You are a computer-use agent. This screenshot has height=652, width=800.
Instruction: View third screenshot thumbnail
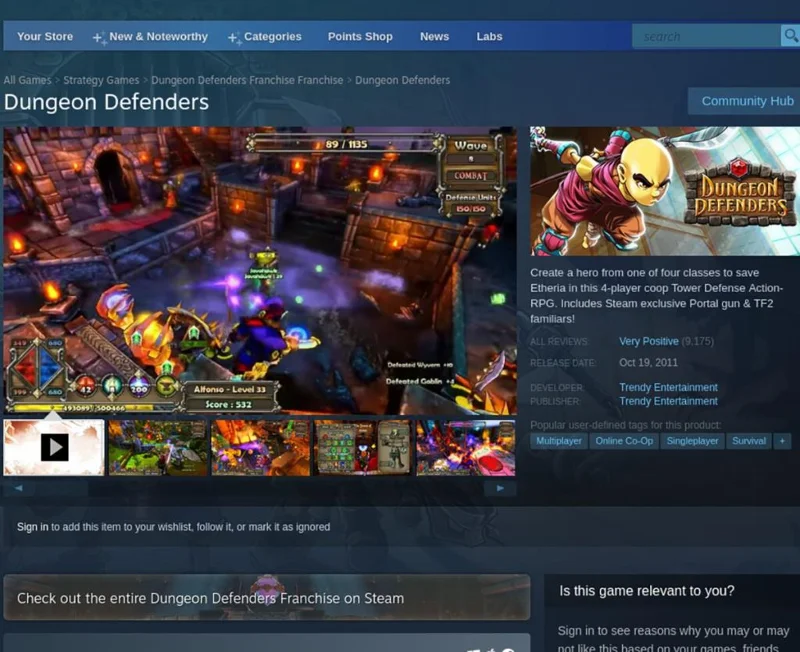260,447
